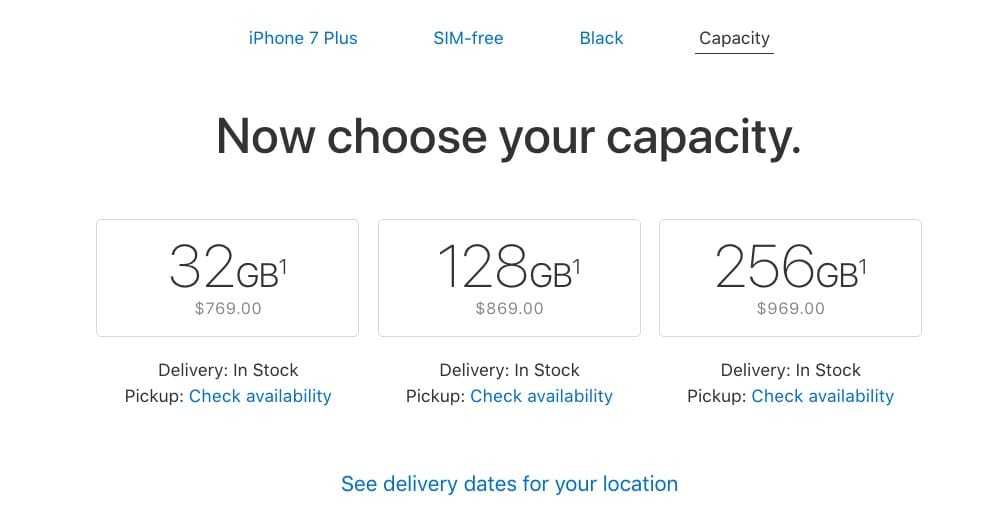This screenshot has height=517, width=1002.
Task: Return to the Black color step
Action: (601, 38)
